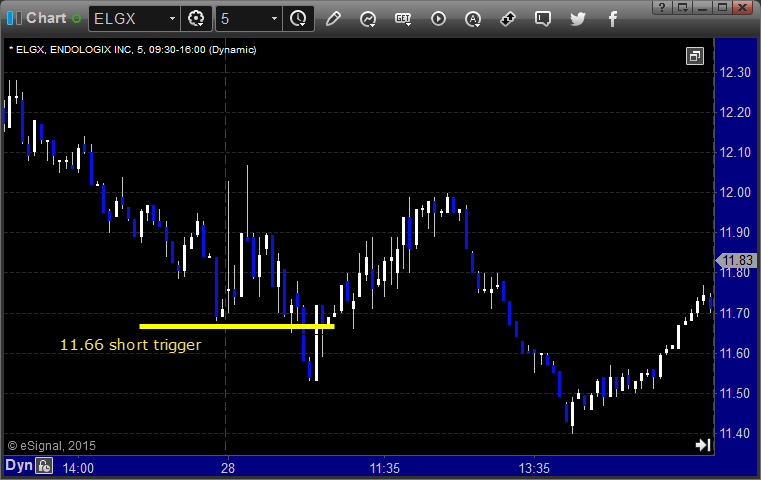Click the 12.30 price axis label
Screen dimensions: 761x480
tap(735, 72)
